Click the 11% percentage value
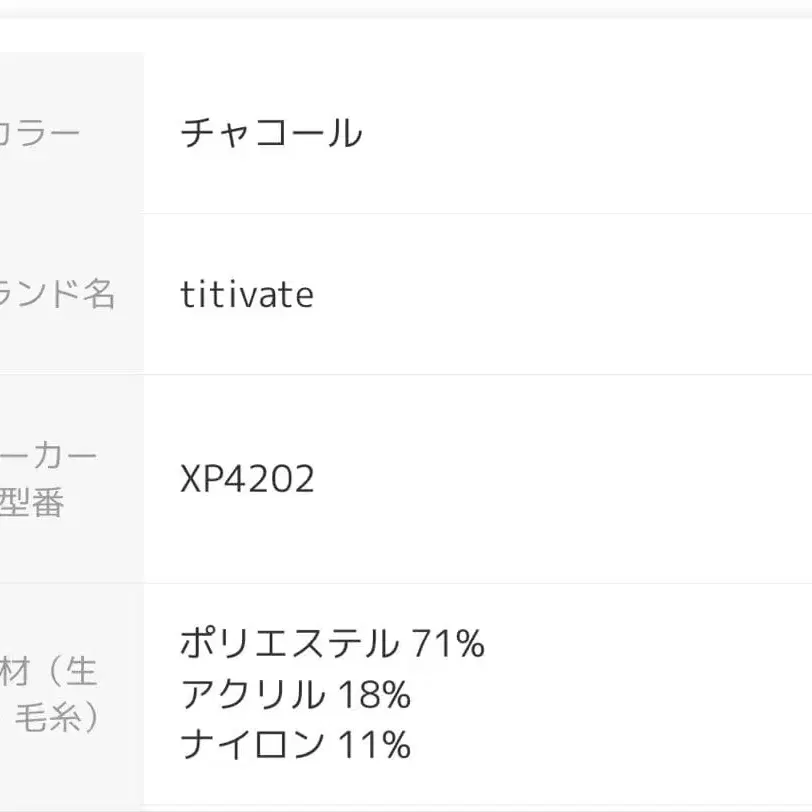 [x=374, y=745]
